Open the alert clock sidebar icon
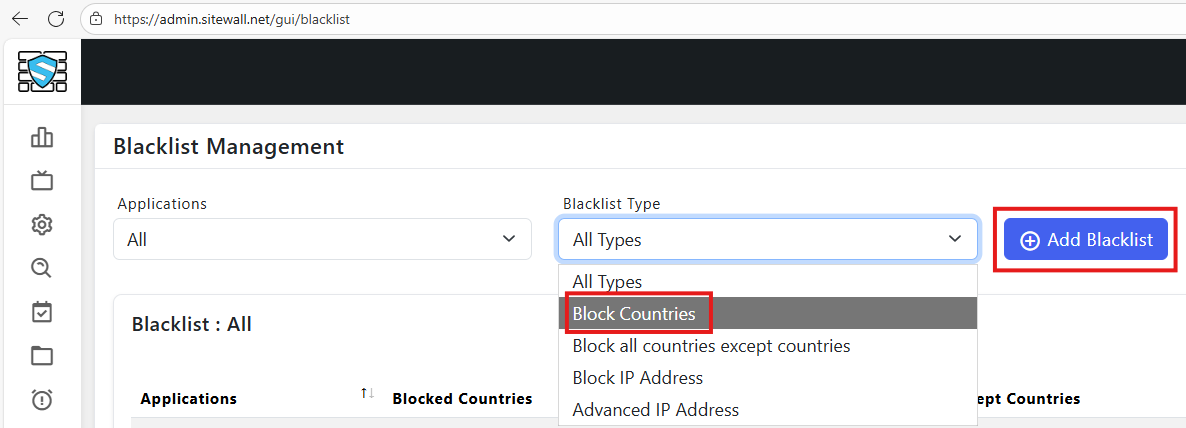Viewport: 1186px width, 428px height. pos(42,400)
